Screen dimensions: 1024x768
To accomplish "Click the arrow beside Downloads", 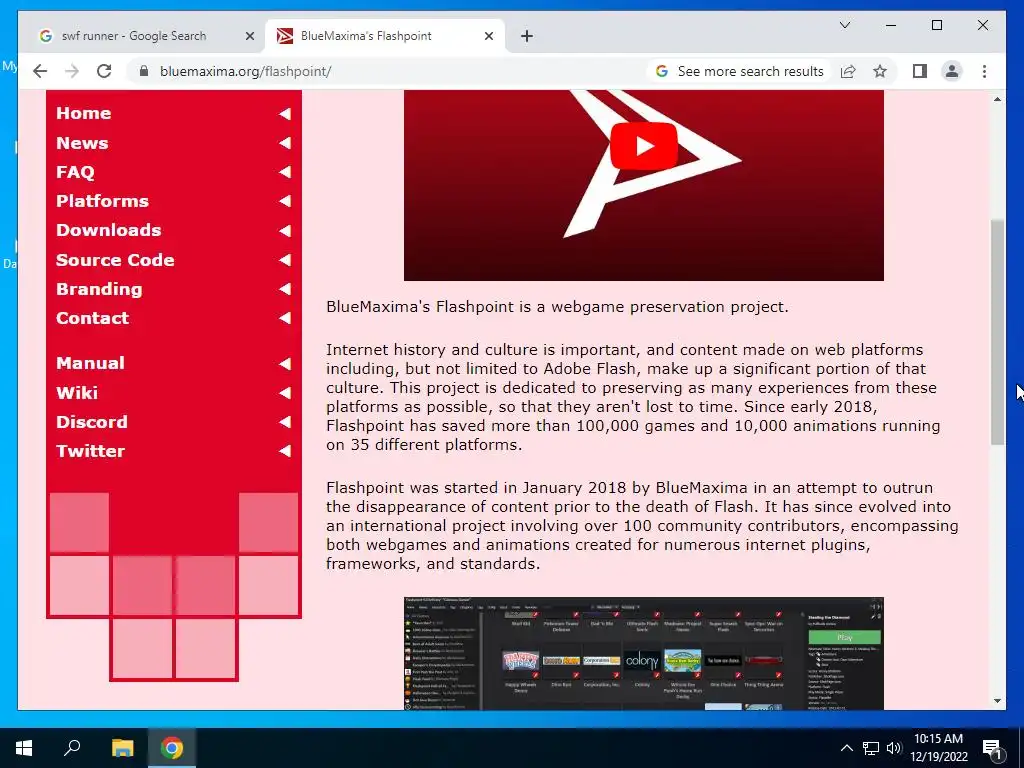I will (x=285, y=231).
